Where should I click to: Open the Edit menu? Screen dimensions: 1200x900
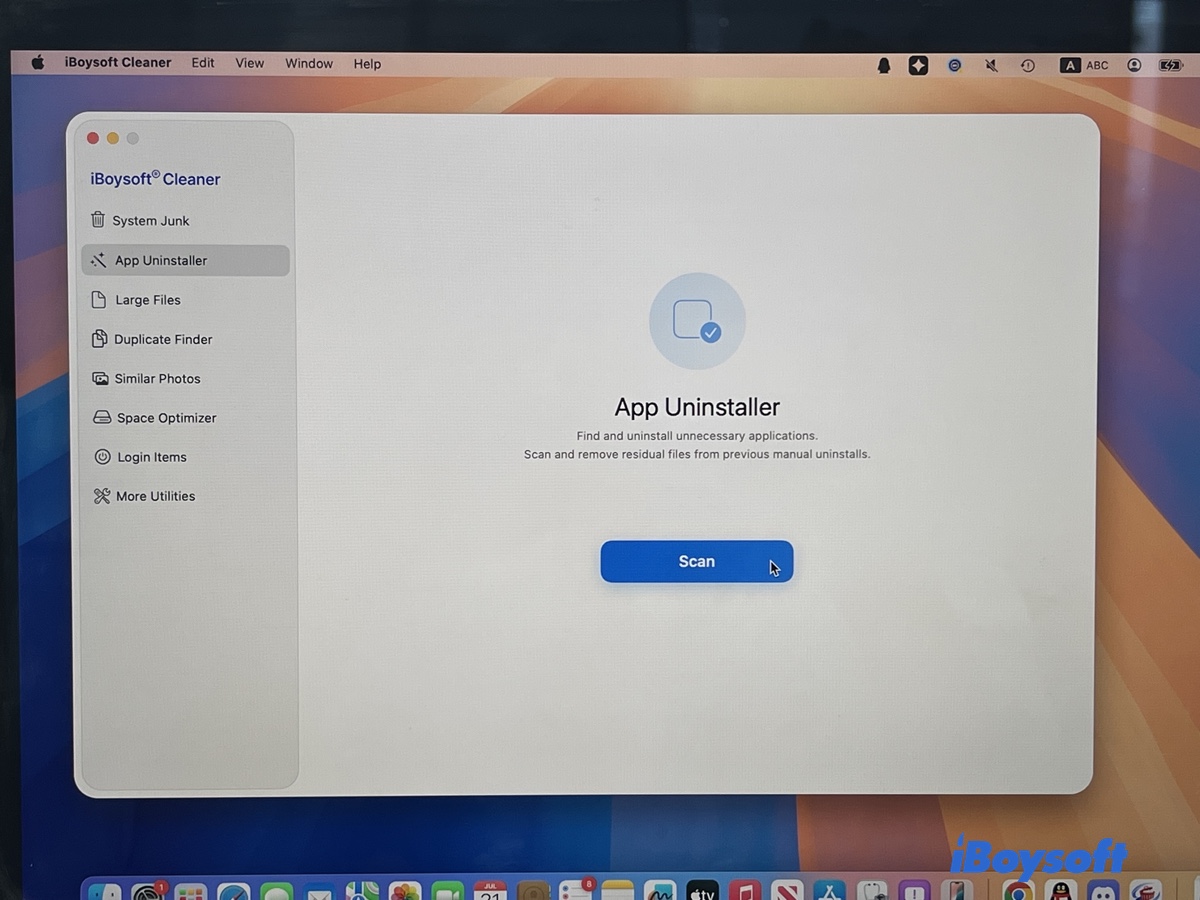coord(203,63)
